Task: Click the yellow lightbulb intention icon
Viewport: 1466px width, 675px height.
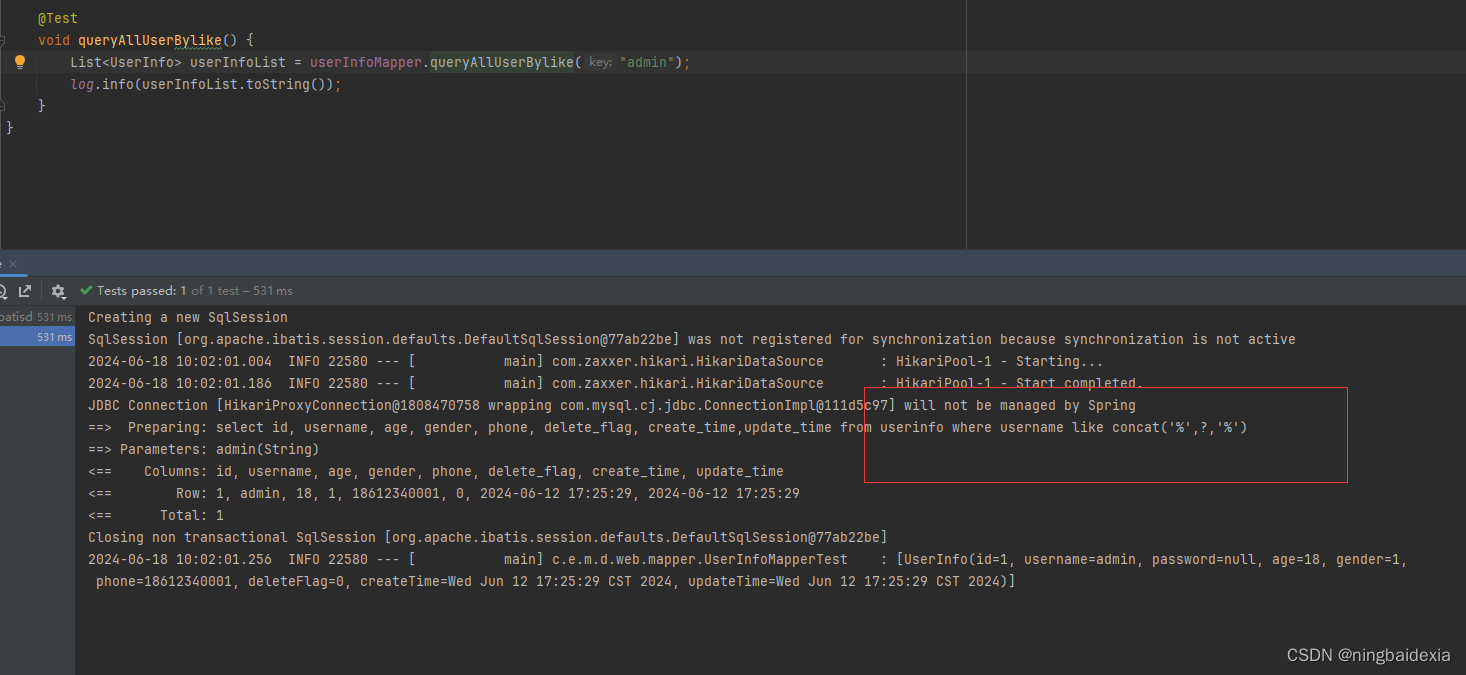Action: point(19,62)
